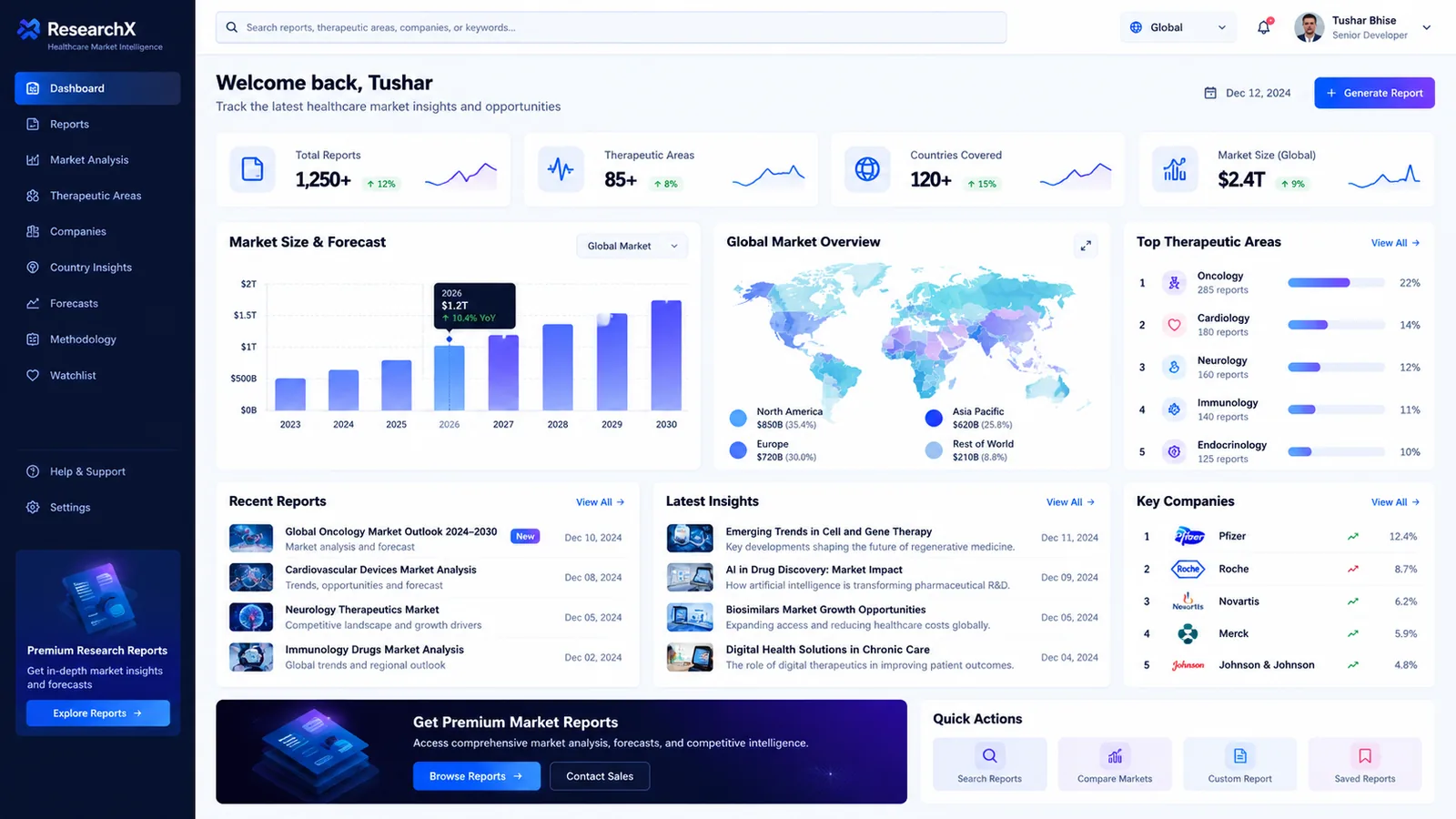Open Immunology Drugs Market Analysis report

pyautogui.click(x=426, y=657)
